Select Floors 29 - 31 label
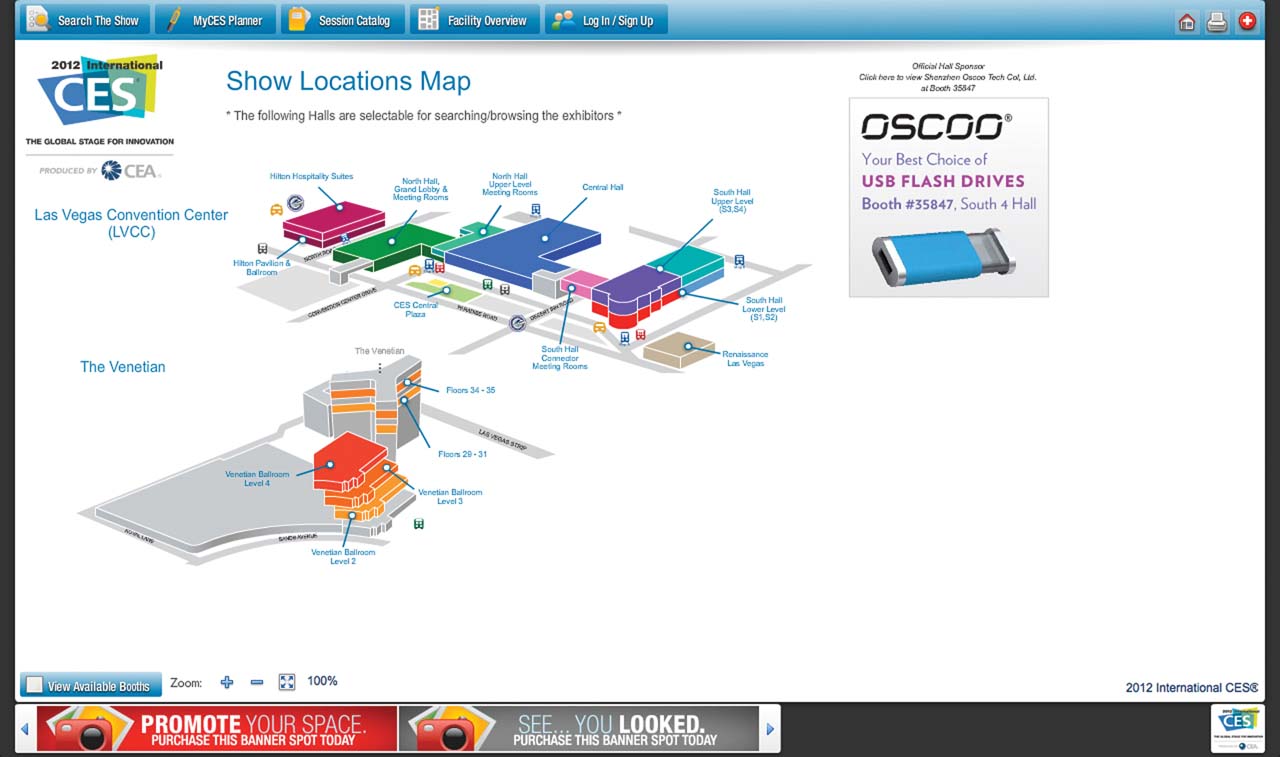 463,454
